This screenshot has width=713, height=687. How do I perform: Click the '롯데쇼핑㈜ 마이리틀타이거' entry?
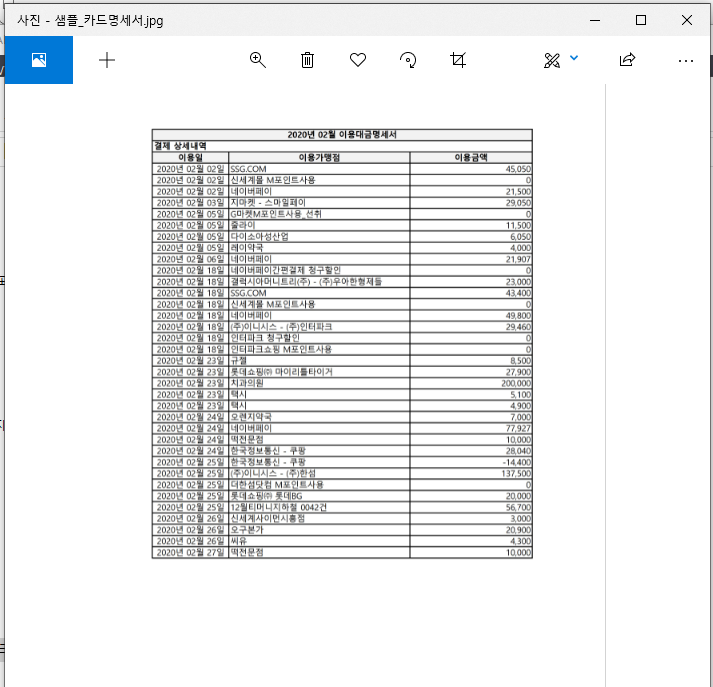[x=281, y=372]
